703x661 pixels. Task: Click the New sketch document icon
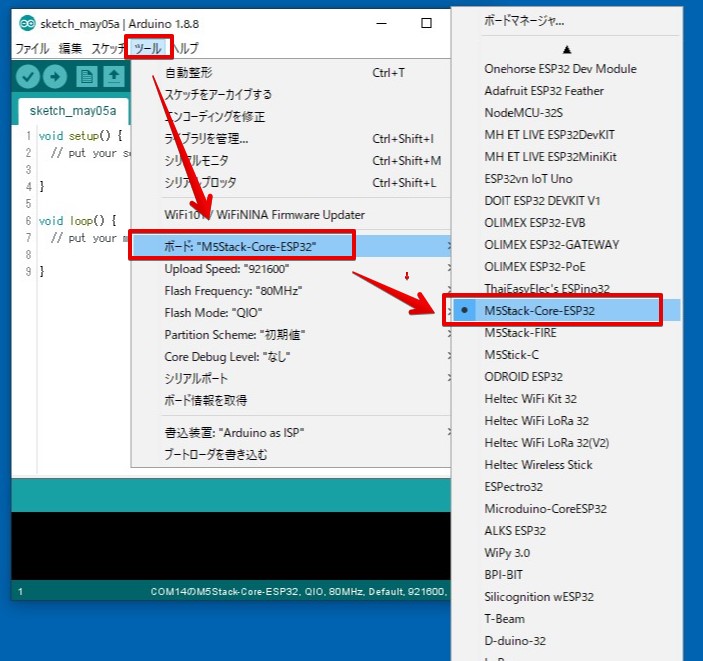click(87, 77)
